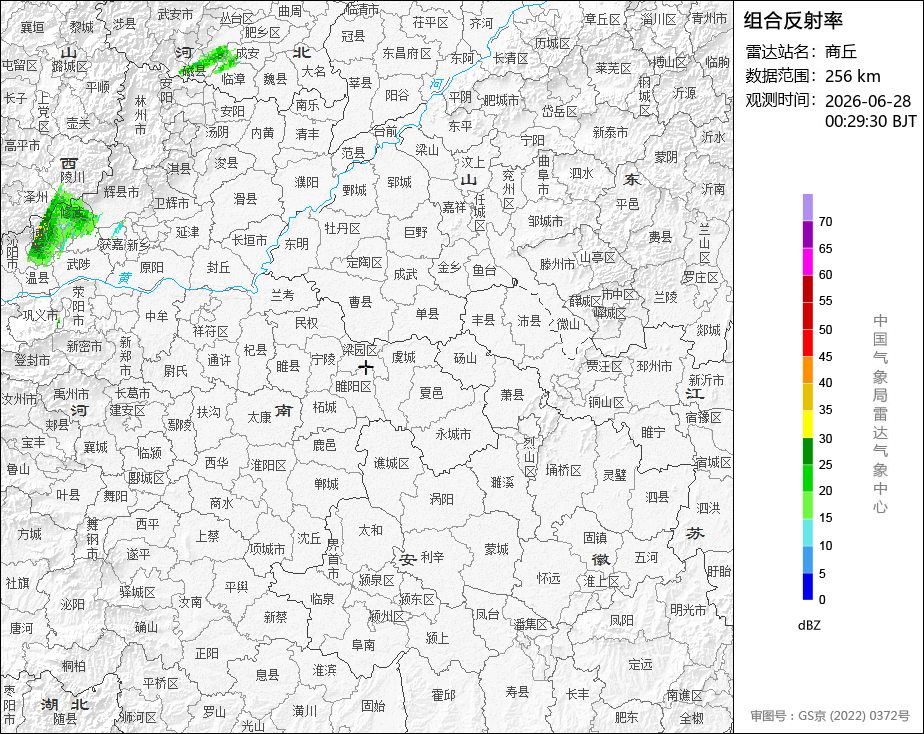This screenshot has width=924, height=734.
Task: Click the 曹县 label on the map
Action: click(361, 302)
